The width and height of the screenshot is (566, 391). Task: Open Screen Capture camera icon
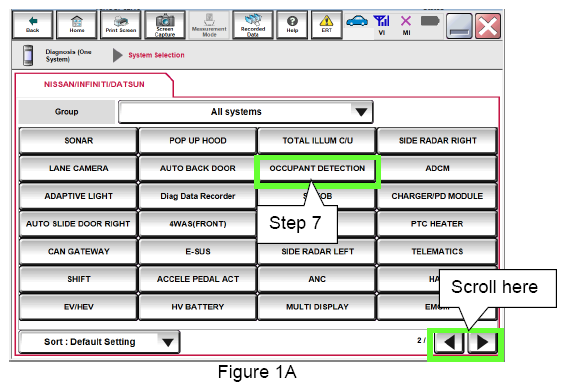click(x=165, y=25)
